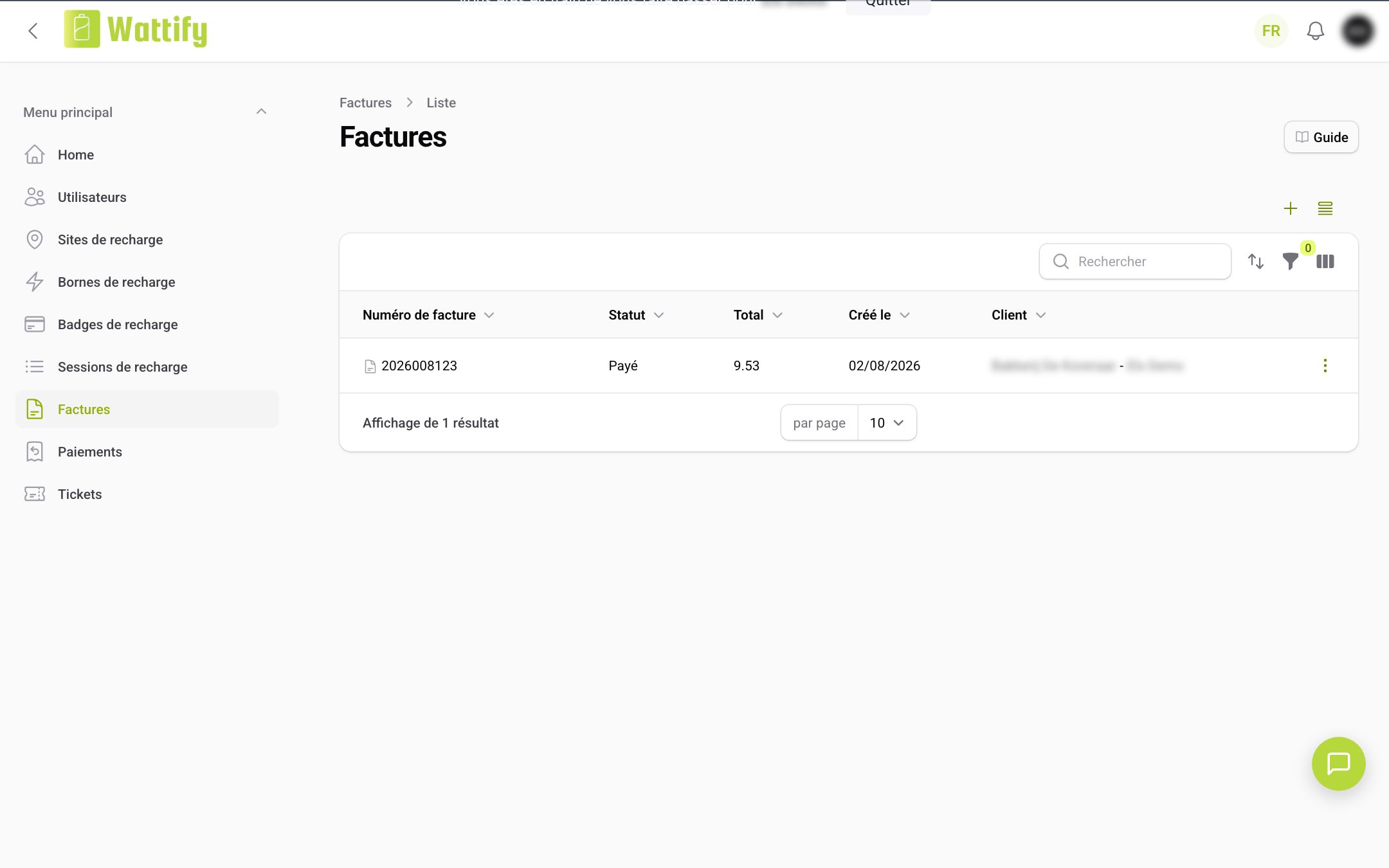Expand the Statut column dropdown
The image size is (1389, 868).
click(x=658, y=315)
